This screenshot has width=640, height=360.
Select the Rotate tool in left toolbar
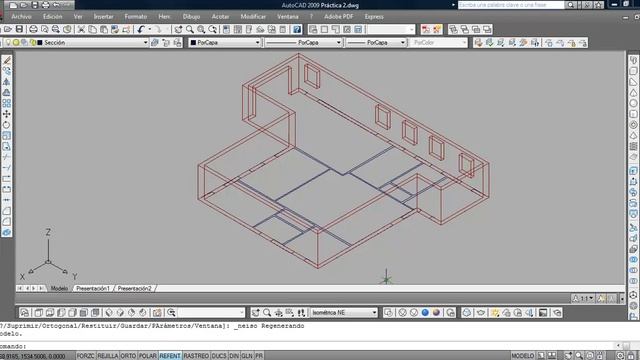tap(7, 125)
